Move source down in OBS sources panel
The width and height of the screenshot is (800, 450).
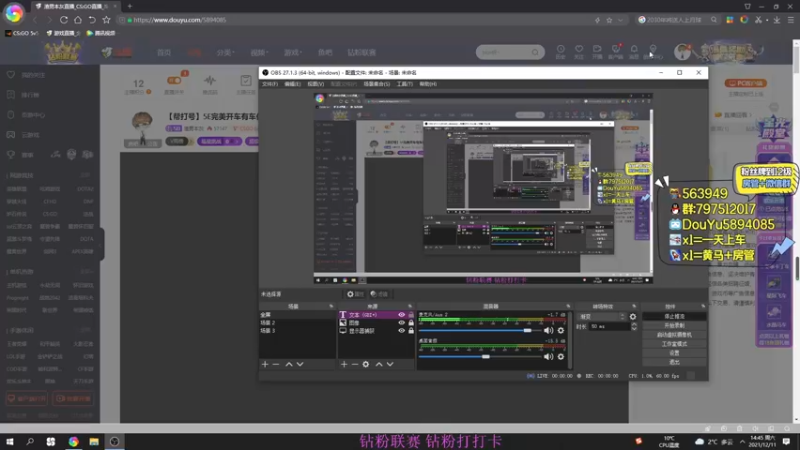[390, 364]
